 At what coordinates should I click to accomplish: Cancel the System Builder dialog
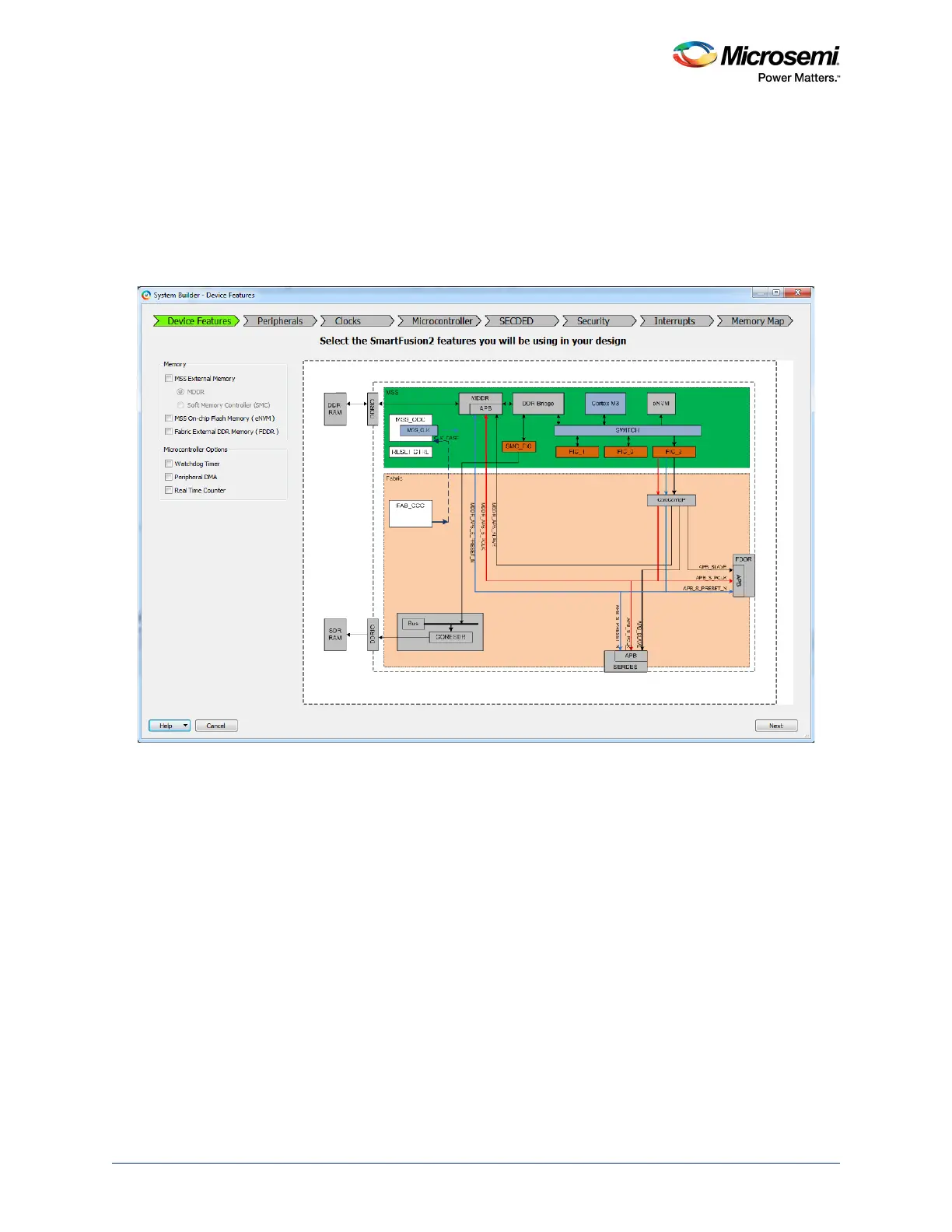216,726
